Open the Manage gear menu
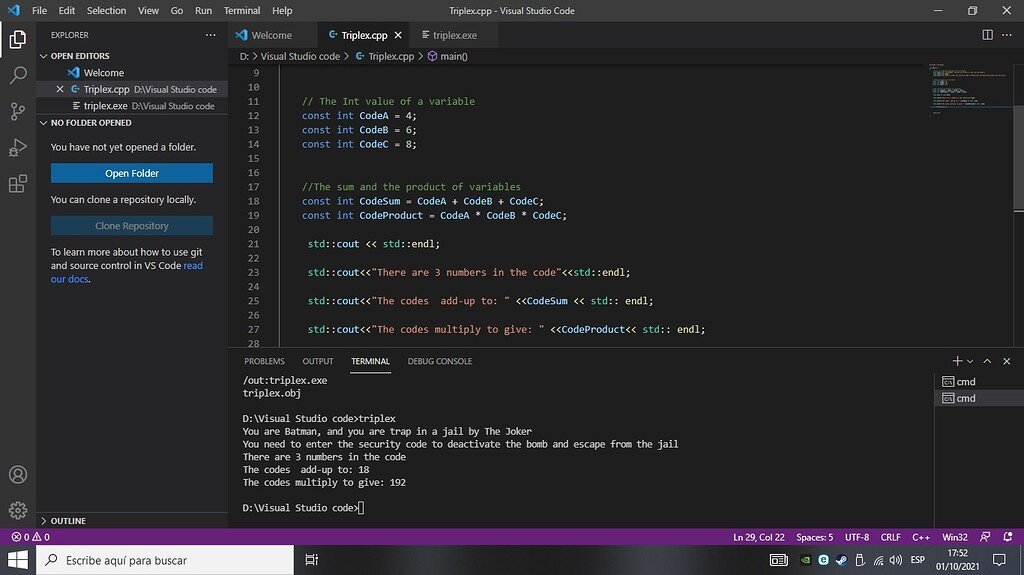Viewport: 1024px width, 575px height. point(17,510)
